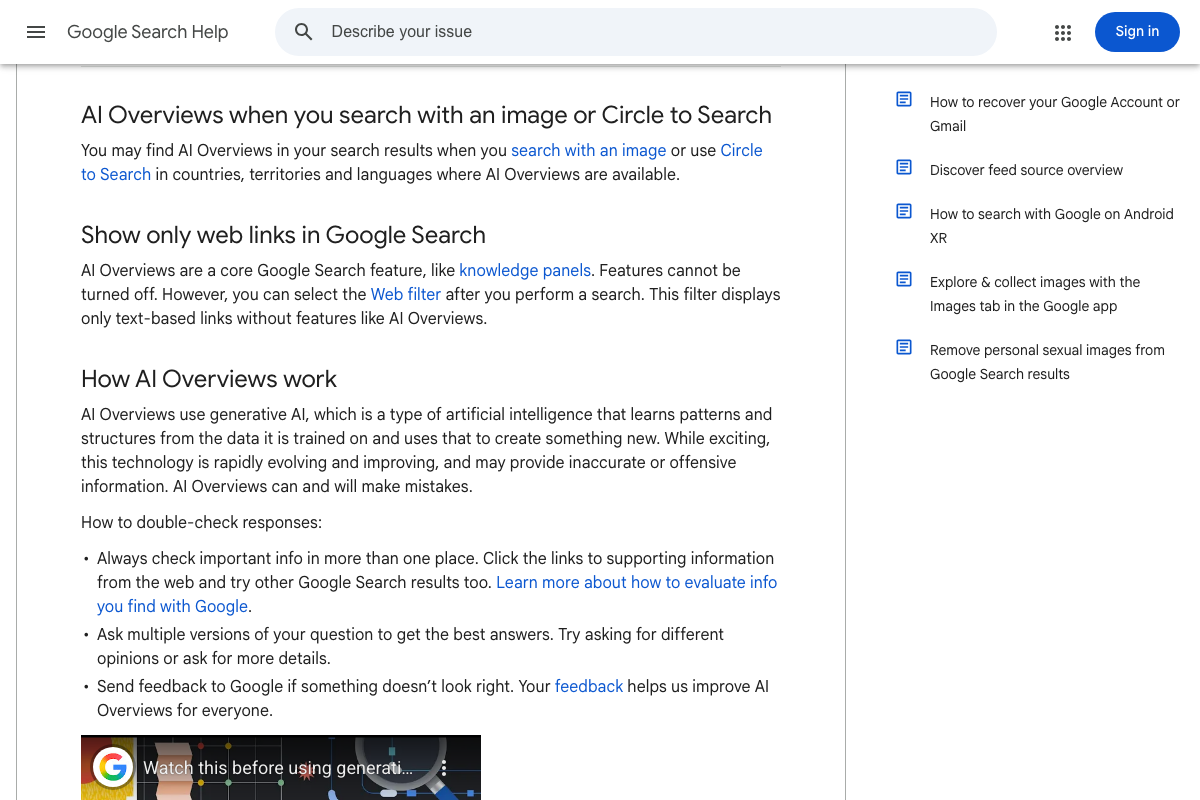Screen dimensions: 1200x800
Task: Open the Google apps grid
Action: [x=1063, y=33]
